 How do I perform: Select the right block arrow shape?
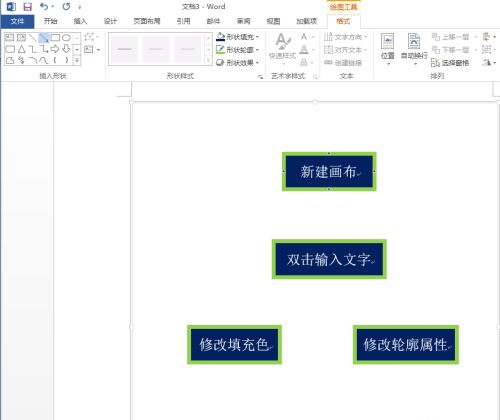tap(55, 49)
